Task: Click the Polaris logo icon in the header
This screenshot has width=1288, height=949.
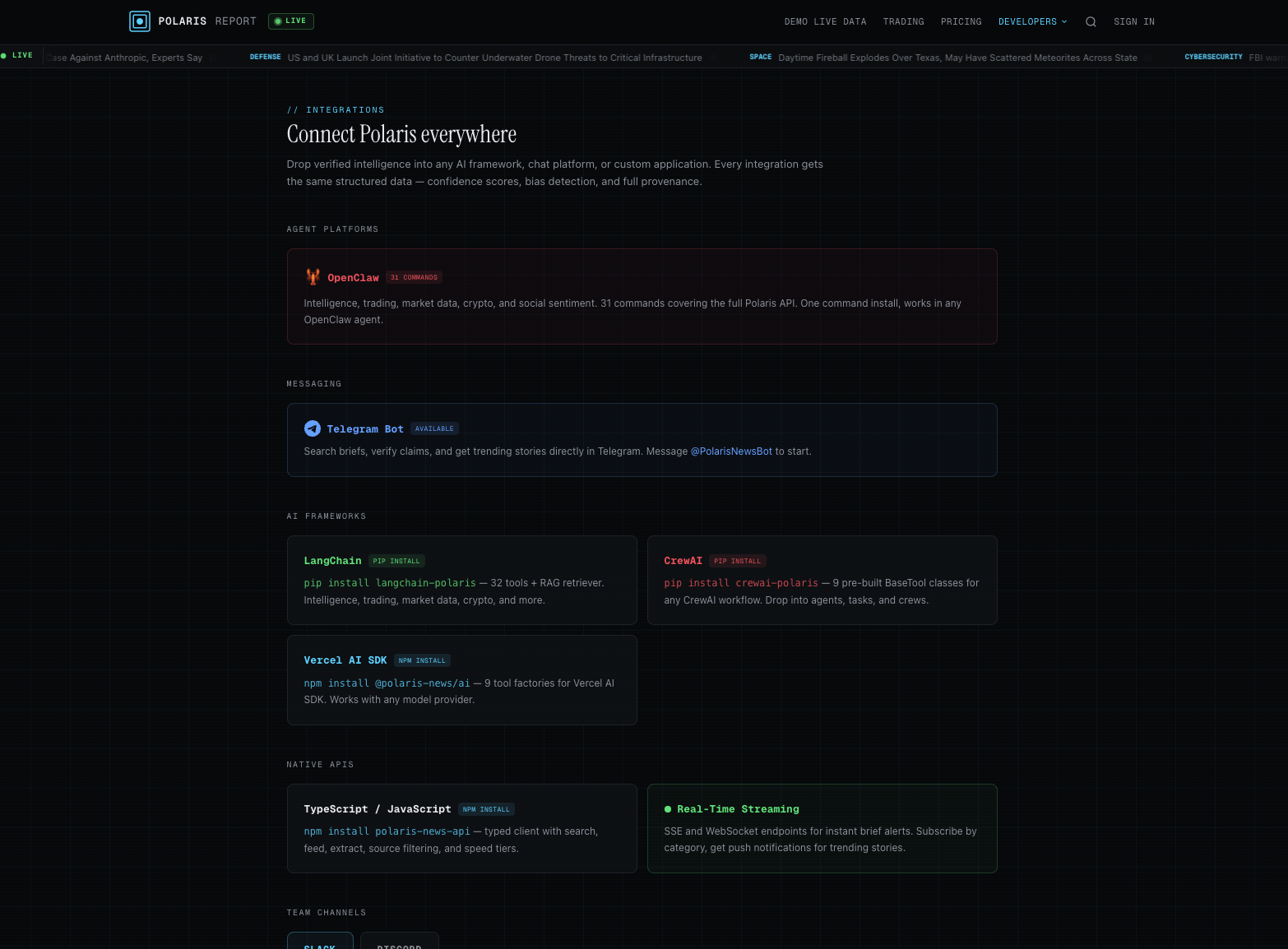Action: pos(139,21)
